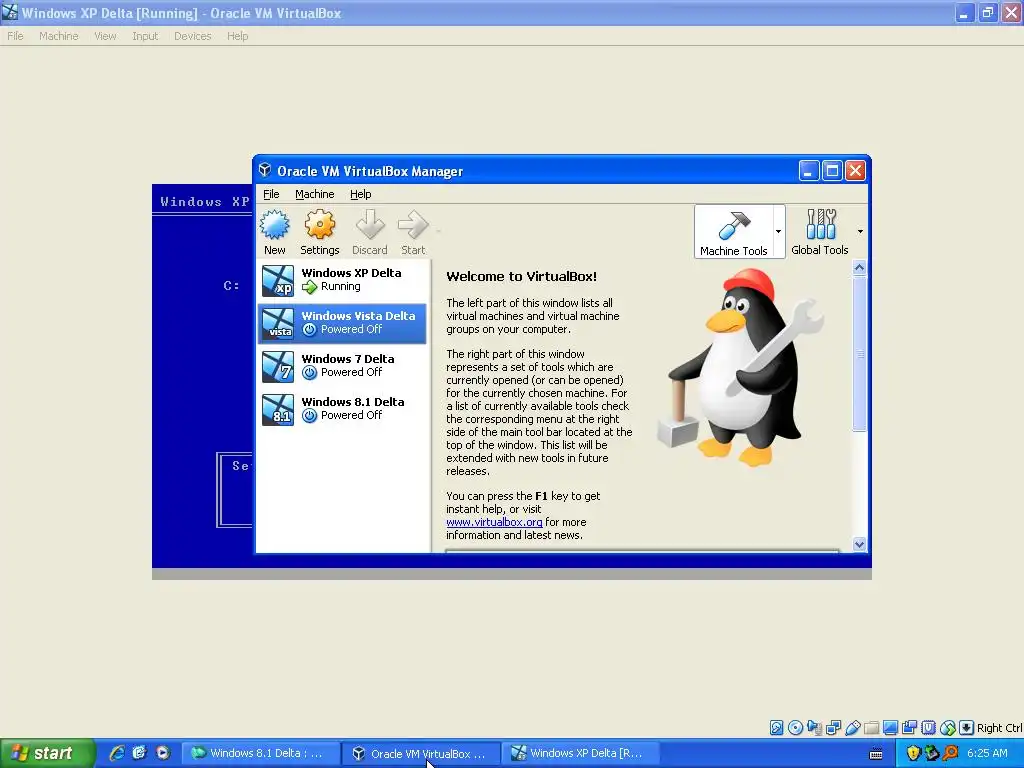Switch to Oracle VM VirtualBox taskbar button
1024x768 pixels.
coord(422,753)
